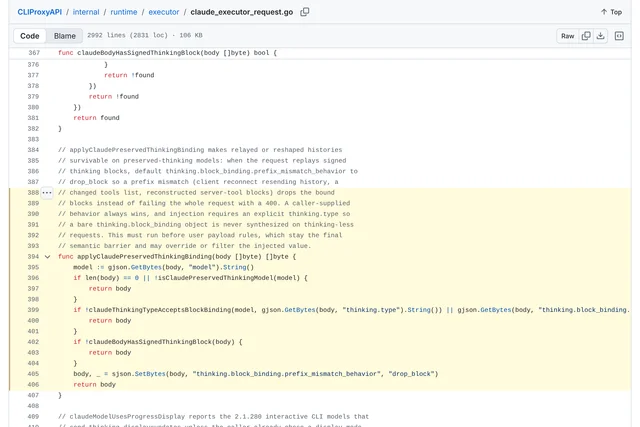Click claudeThinkingTypeAcceptsBlockBinding call on line 399
This screenshot has height=427, width=640.
pos(160,310)
